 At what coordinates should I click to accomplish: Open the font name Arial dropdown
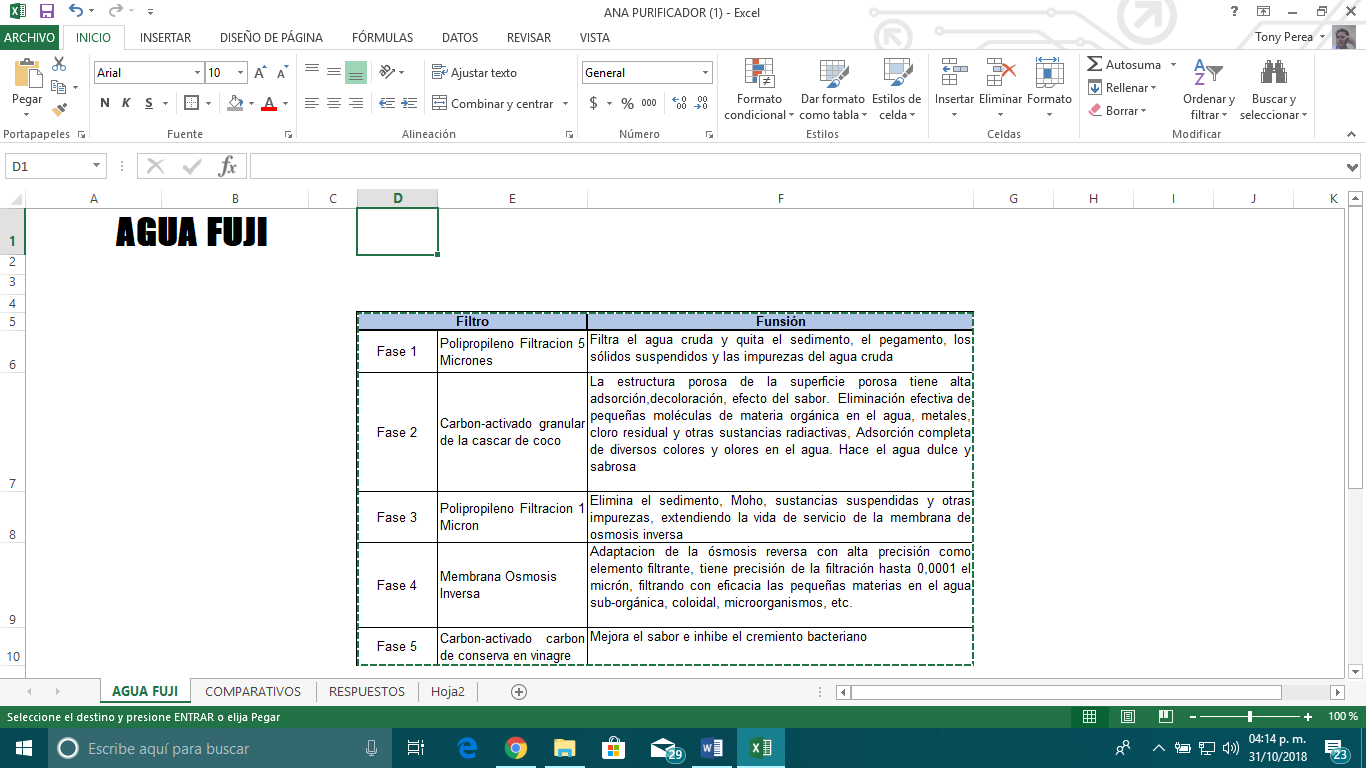[x=197, y=73]
